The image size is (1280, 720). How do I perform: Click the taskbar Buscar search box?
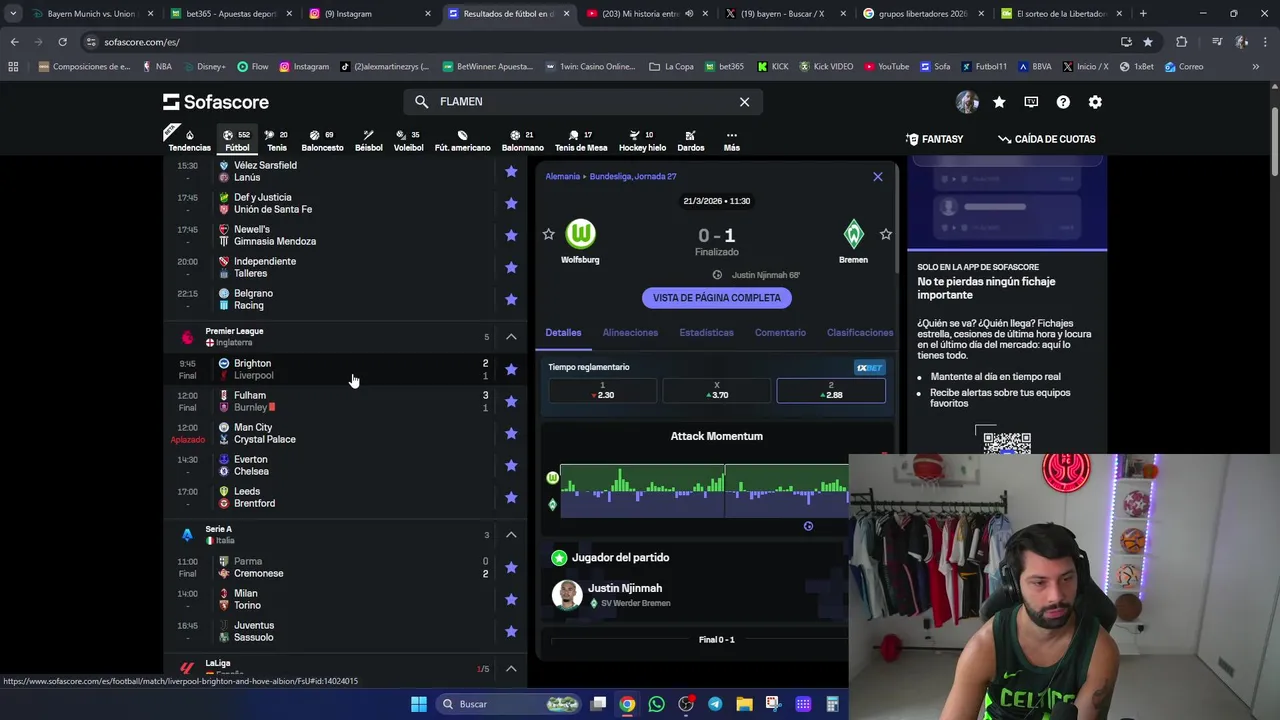[x=510, y=704]
